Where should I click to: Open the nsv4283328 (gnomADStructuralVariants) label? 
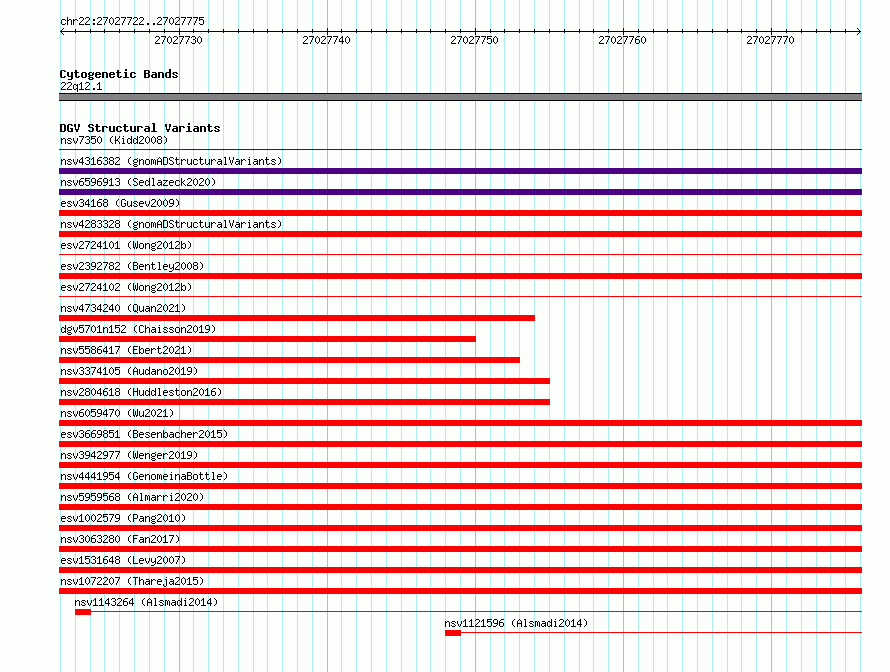171,224
